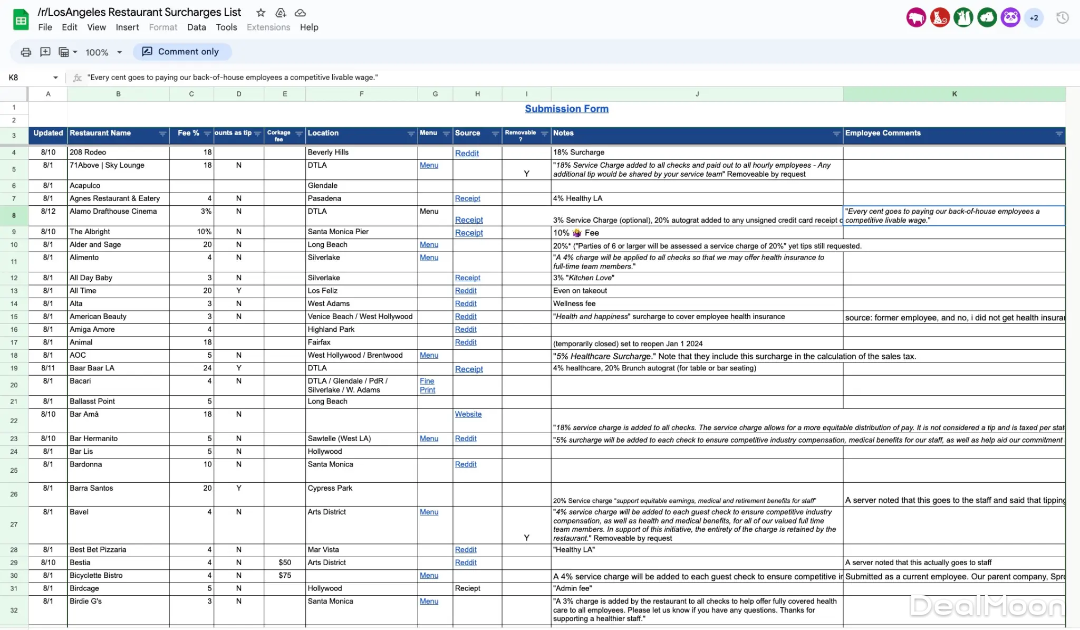
Task: Click the move to Drive folder icon
Action: [x=280, y=13]
